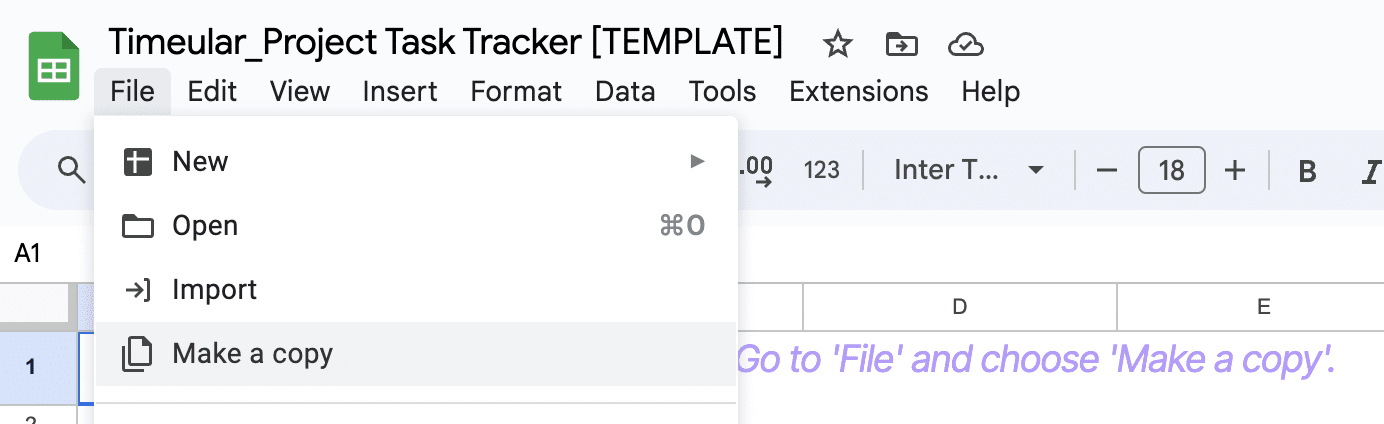The width and height of the screenshot is (1384, 424).
Task: Open the Extensions menu
Action: [859, 91]
